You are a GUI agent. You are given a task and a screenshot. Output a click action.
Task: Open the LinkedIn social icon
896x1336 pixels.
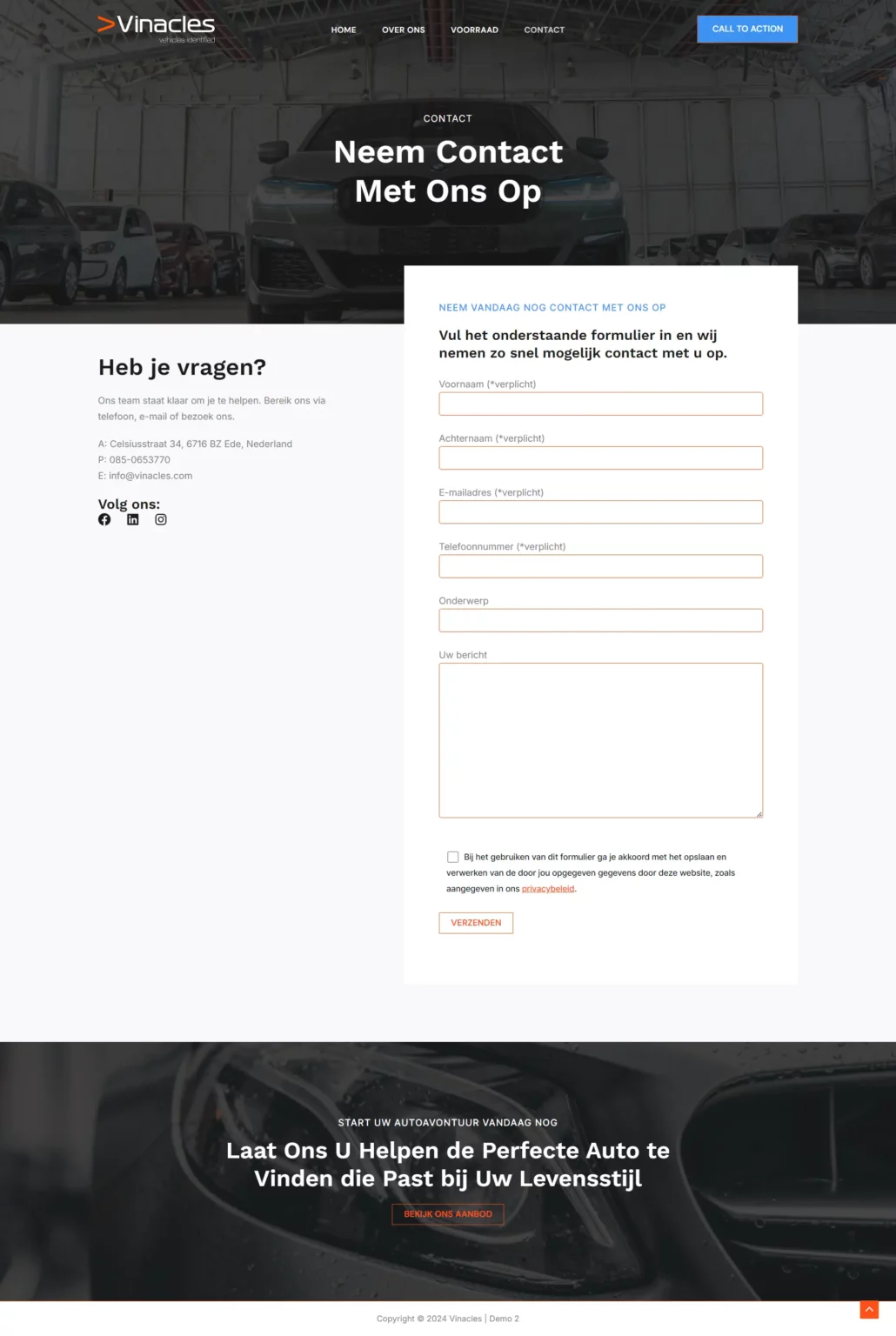click(132, 519)
